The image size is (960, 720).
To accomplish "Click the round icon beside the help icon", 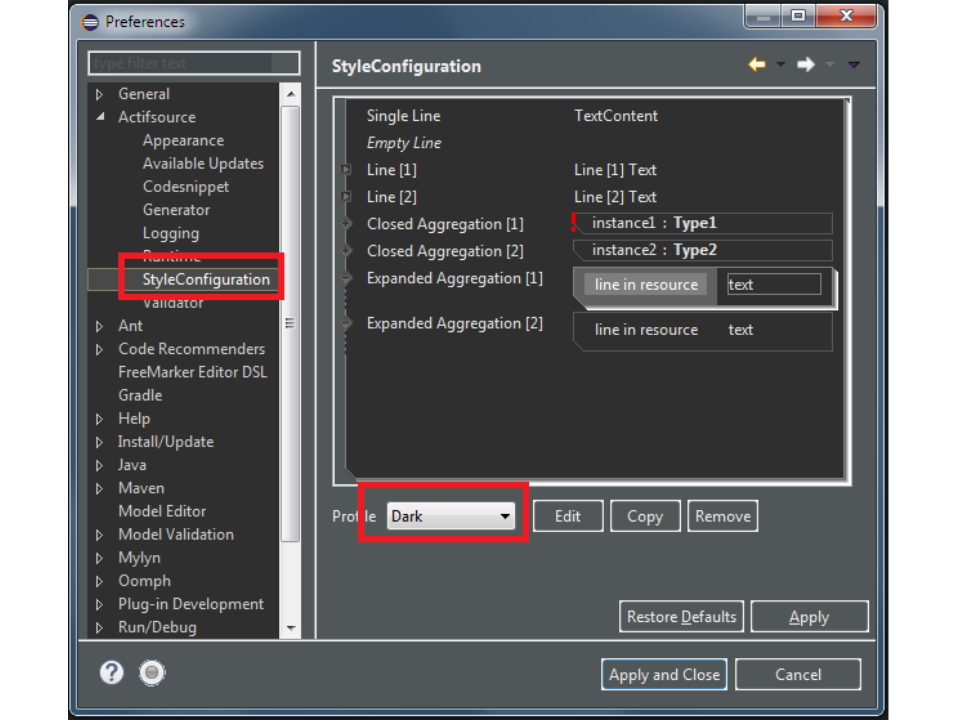I will [x=152, y=673].
